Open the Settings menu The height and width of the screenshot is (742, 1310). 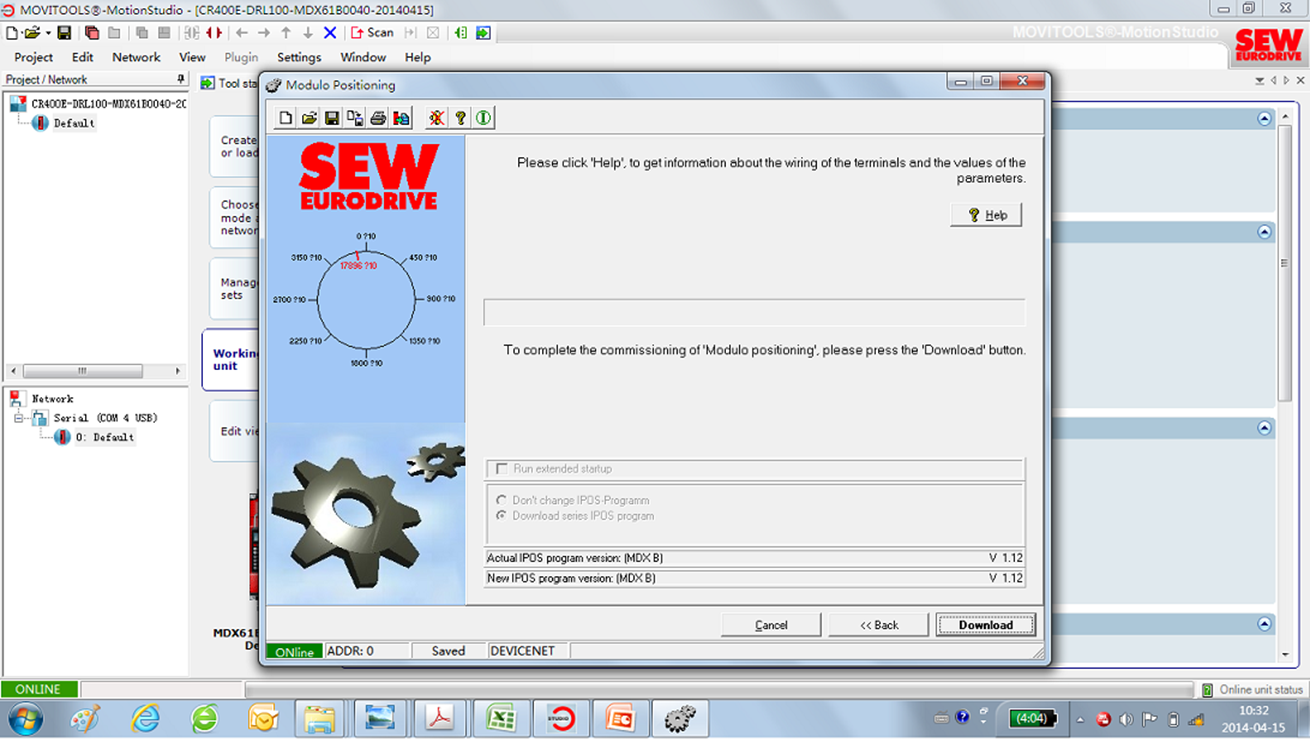299,57
